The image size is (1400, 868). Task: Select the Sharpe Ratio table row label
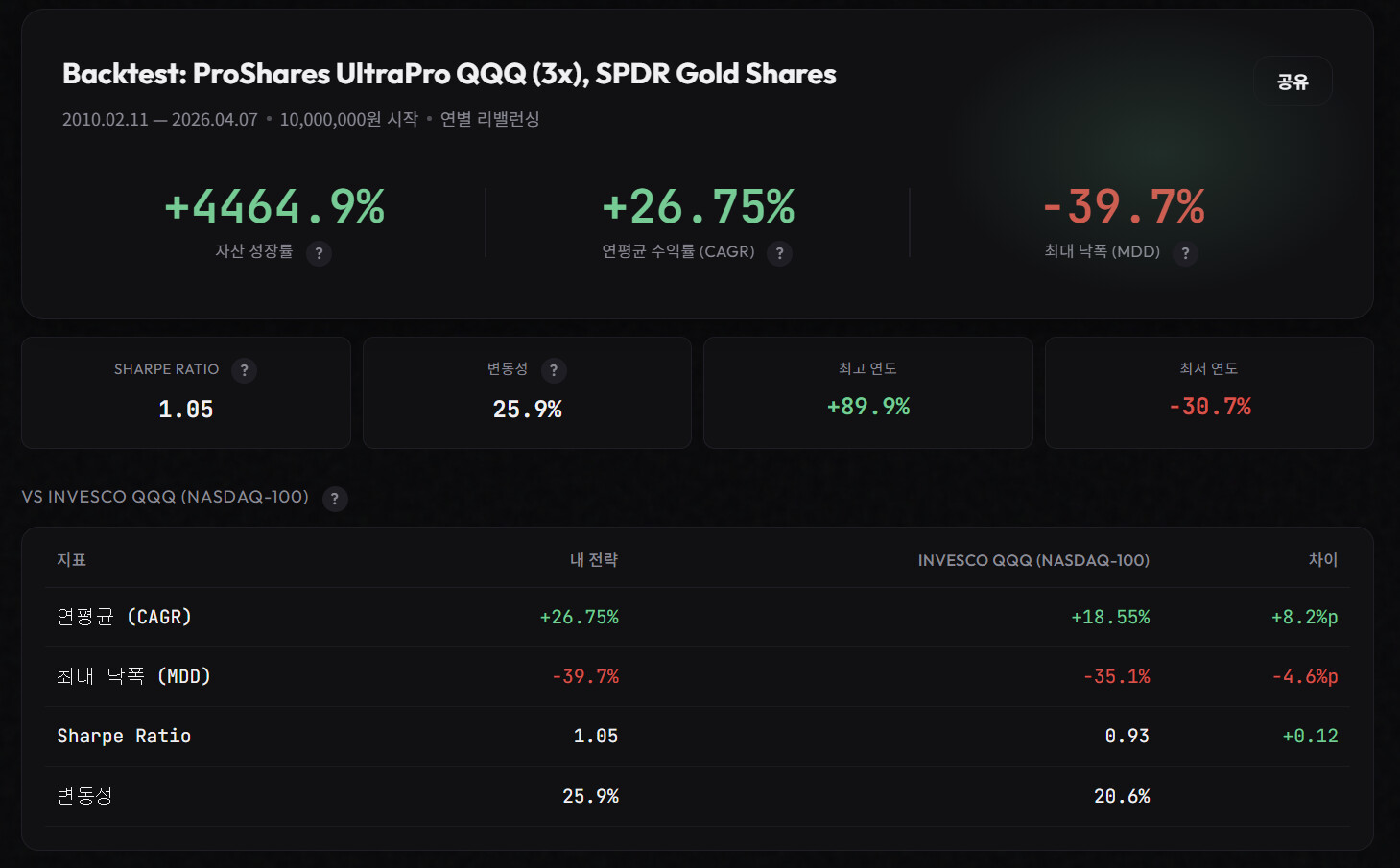pos(124,736)
